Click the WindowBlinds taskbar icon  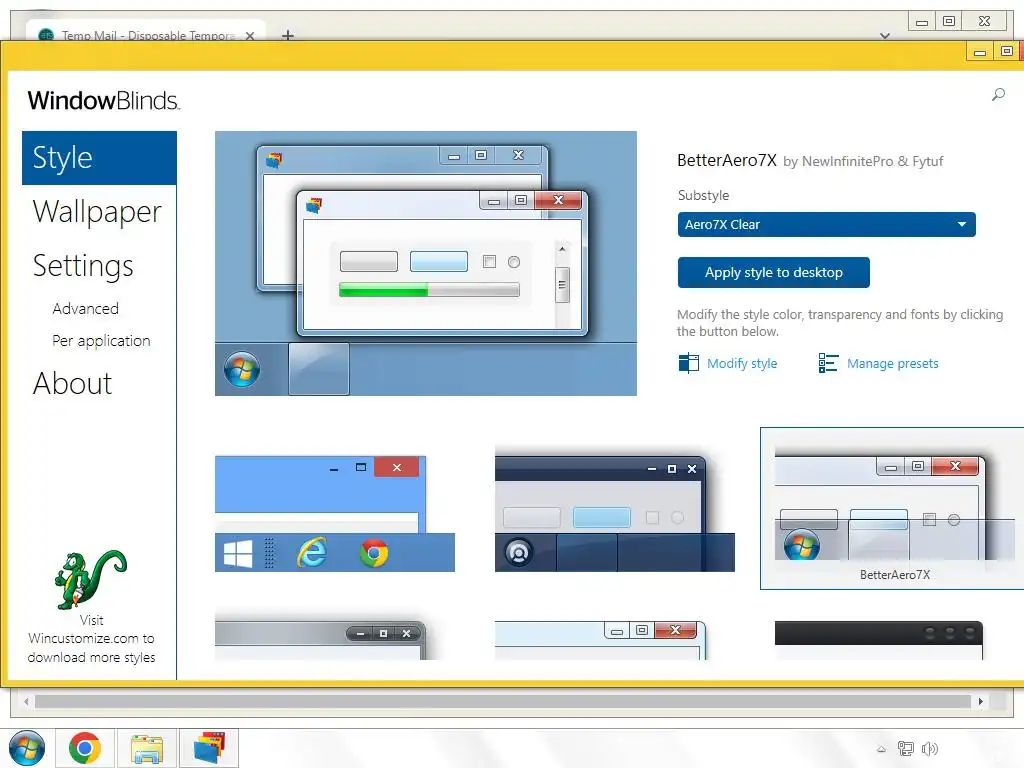(209, 748)
